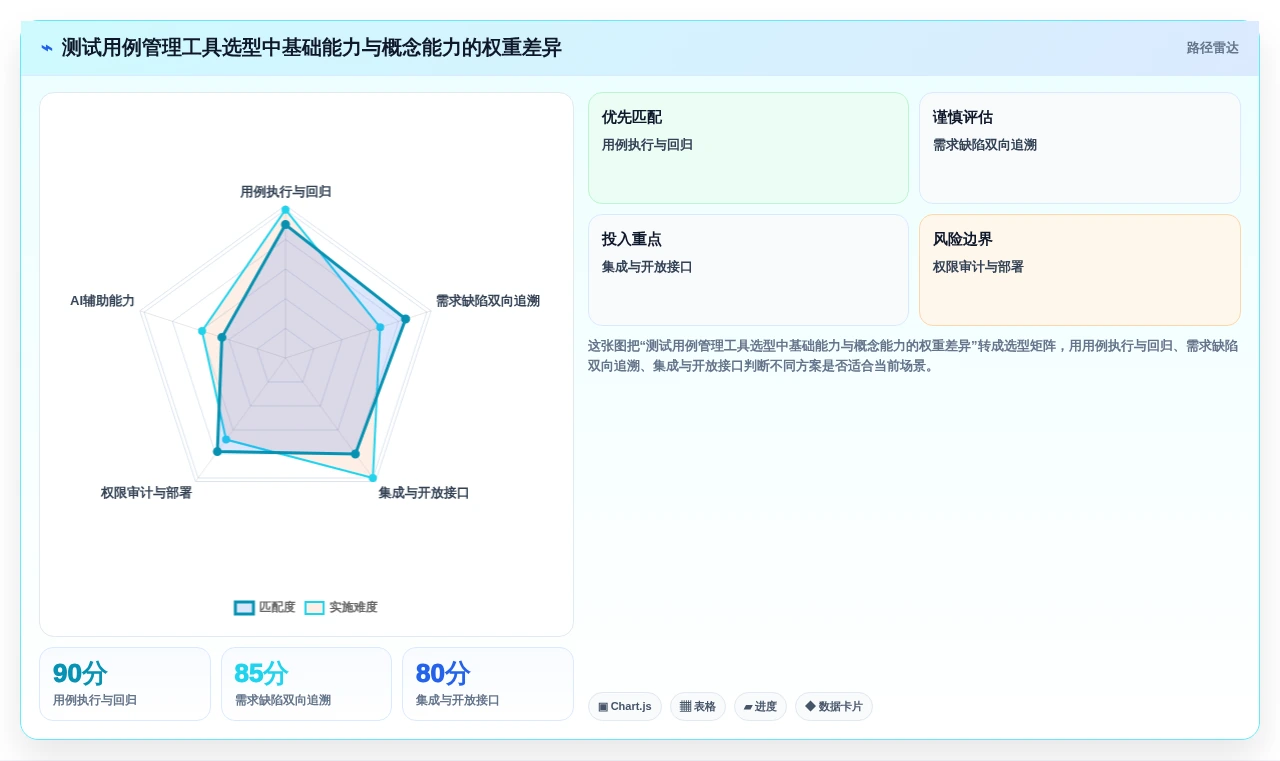This screenshot has width=1280, height=761.
Task: Click the 实施难度 legend color box
Action: (x=315, y=607)
